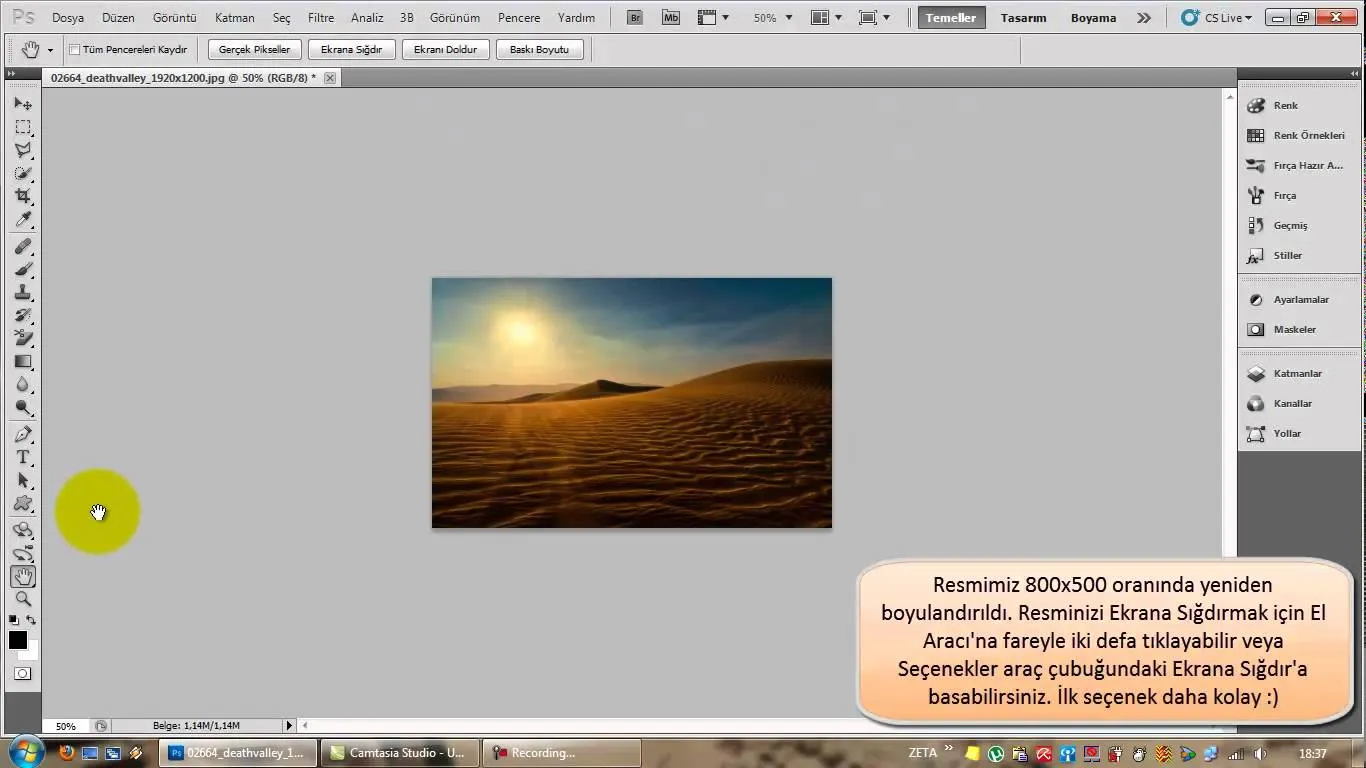Select the Gradient tool

coord(22,362)
